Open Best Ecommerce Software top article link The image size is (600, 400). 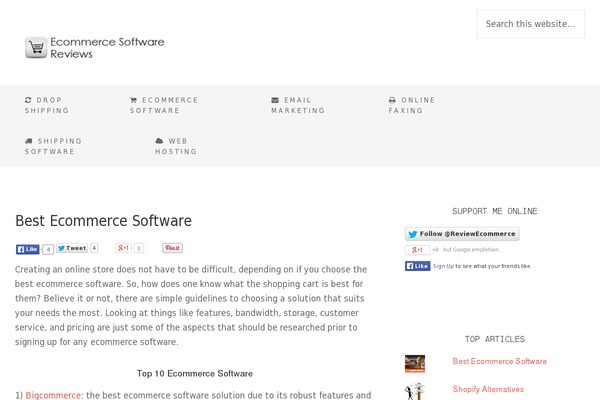(499, 361)
